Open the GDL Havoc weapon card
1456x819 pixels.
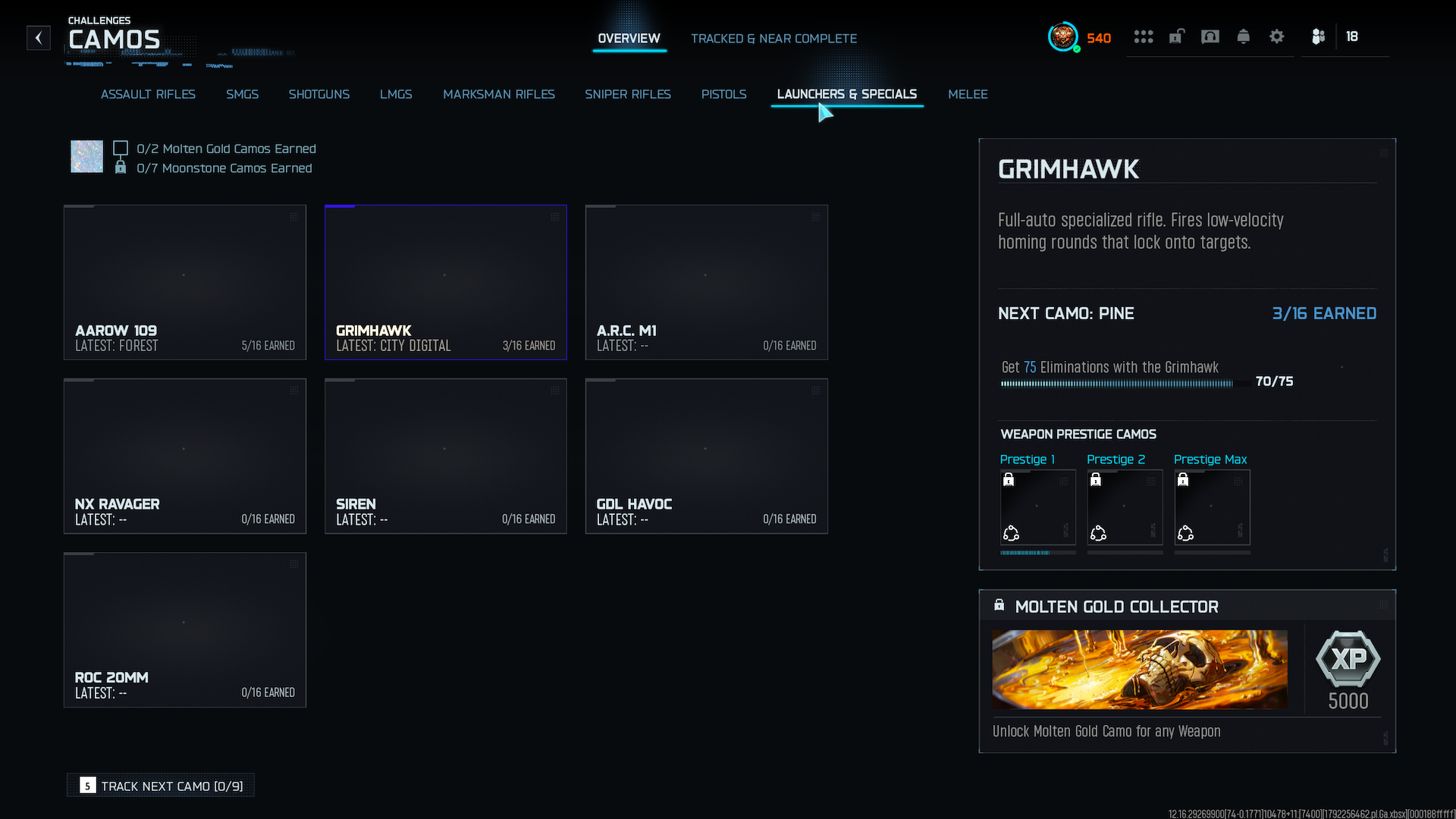coord(707,456)
